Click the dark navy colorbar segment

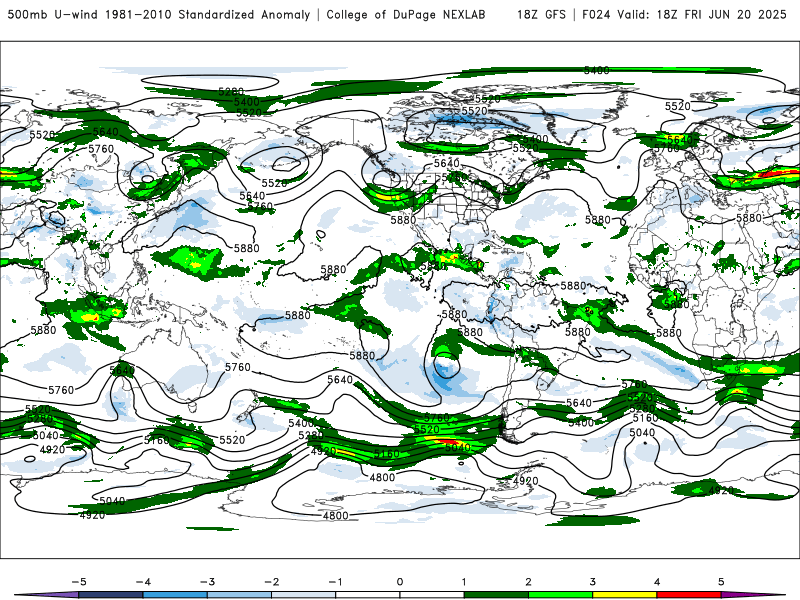[111, 595]
